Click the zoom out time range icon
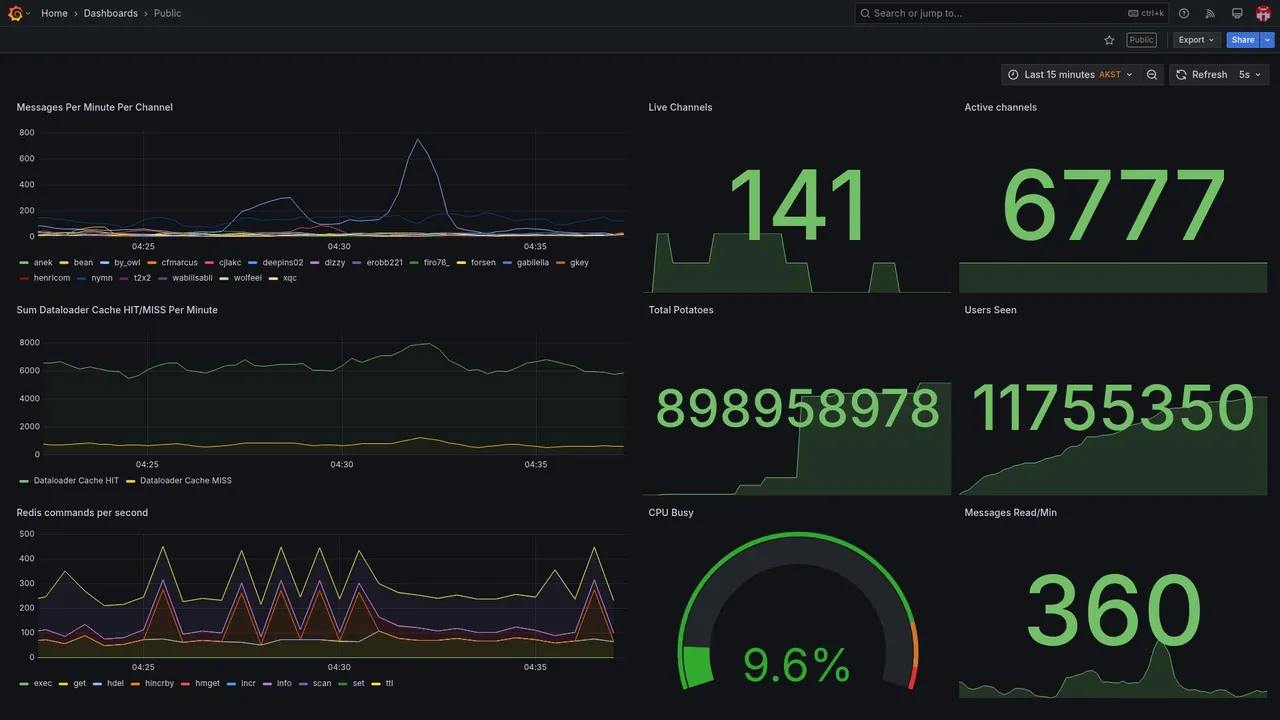1280x720 pixels. click(x=1152, y=75)
